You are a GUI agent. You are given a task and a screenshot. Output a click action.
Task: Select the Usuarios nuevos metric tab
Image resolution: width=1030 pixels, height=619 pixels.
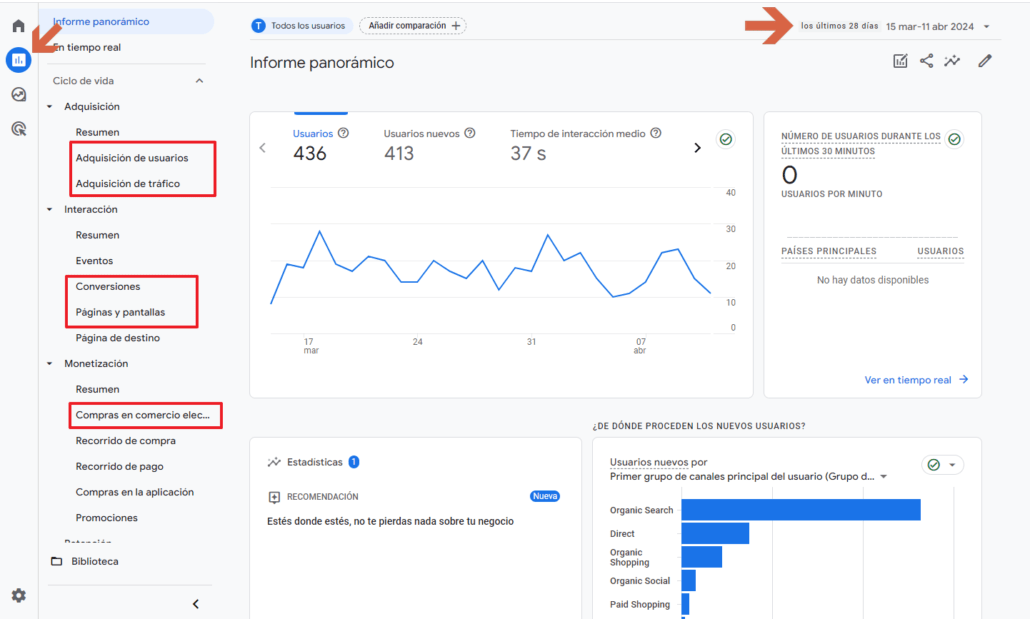421,133
